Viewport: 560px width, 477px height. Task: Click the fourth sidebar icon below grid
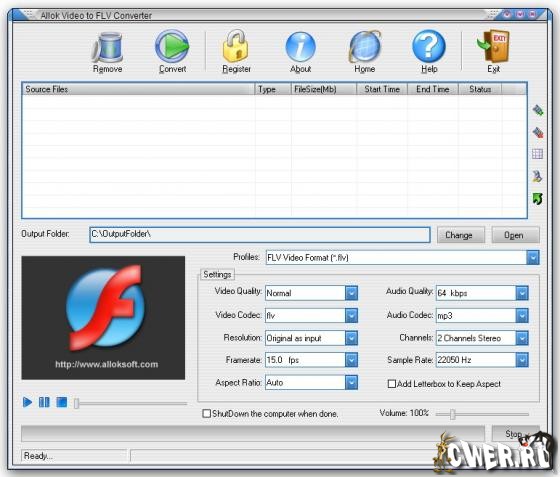(x=537, y=176)
